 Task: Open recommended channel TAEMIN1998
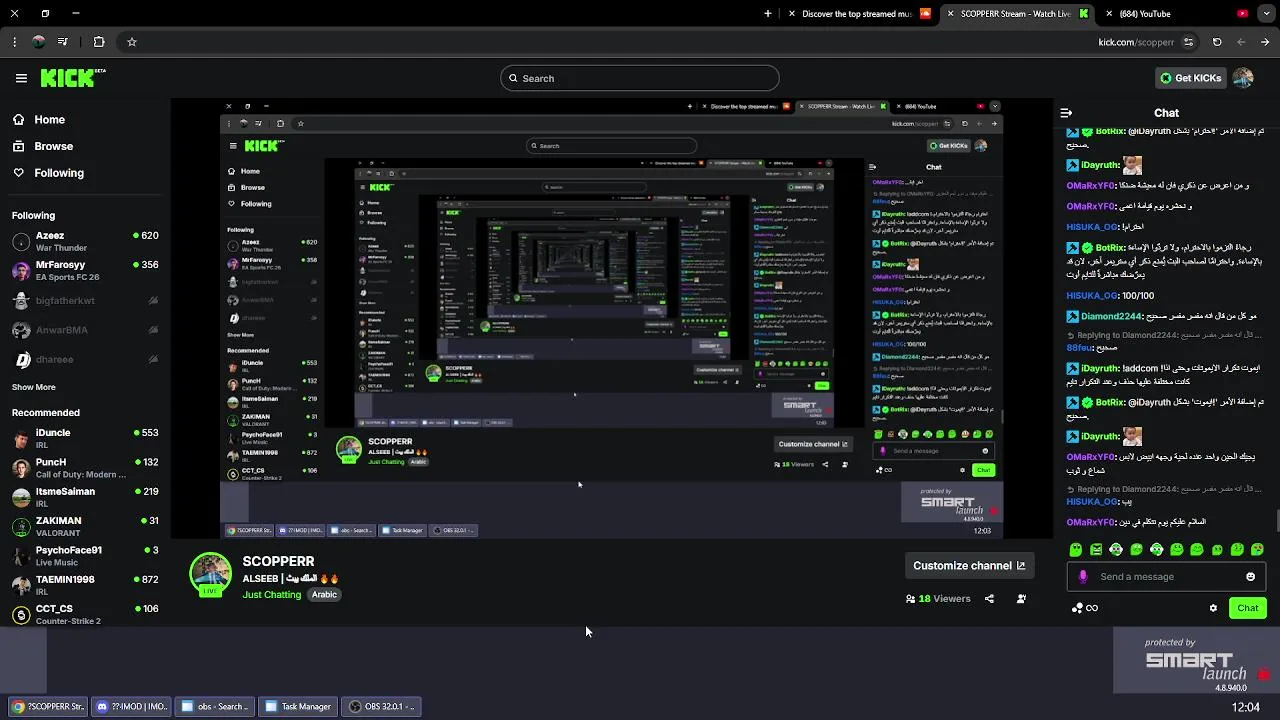coord(85,585)
